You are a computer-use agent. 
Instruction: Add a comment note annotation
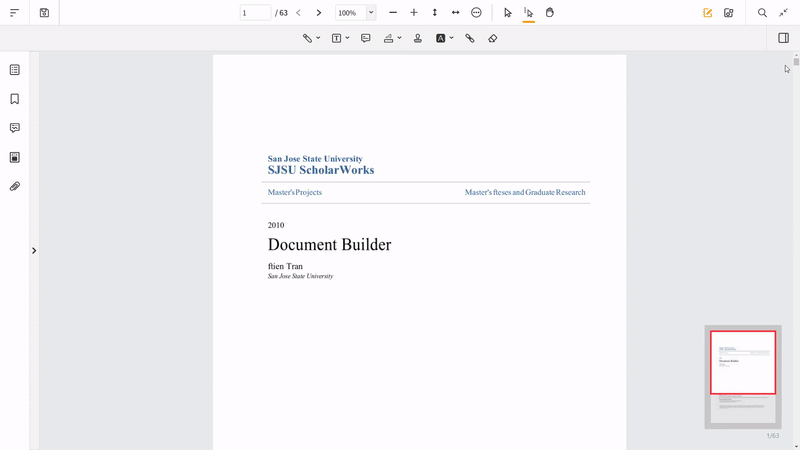click(366, 38)
